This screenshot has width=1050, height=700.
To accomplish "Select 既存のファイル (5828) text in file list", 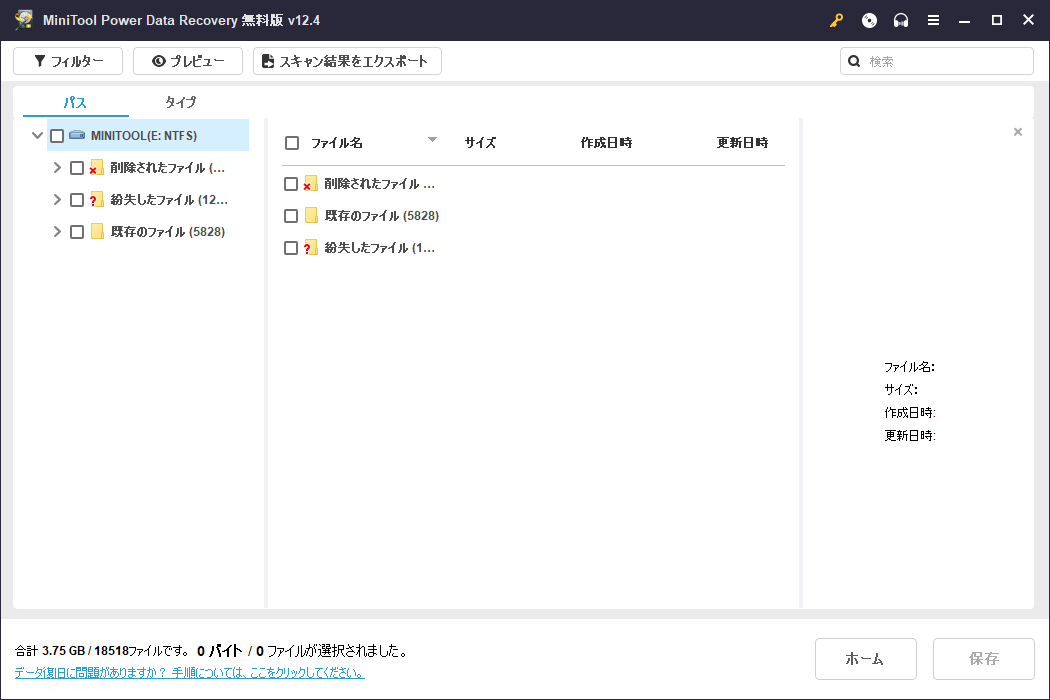I will click(382, 216).
